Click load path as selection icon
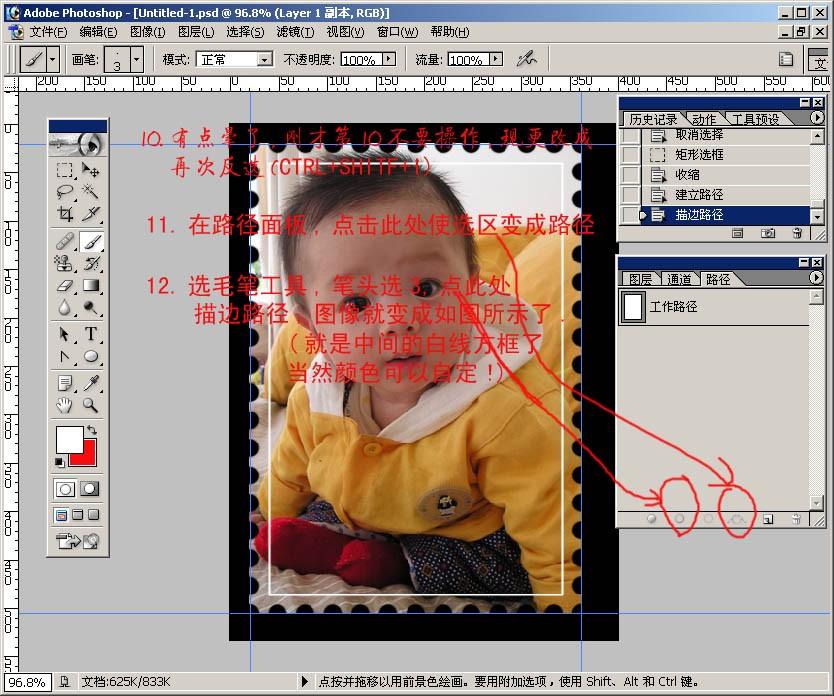The width and height of the screenshot is (834, 696). [x=708, y=518]
